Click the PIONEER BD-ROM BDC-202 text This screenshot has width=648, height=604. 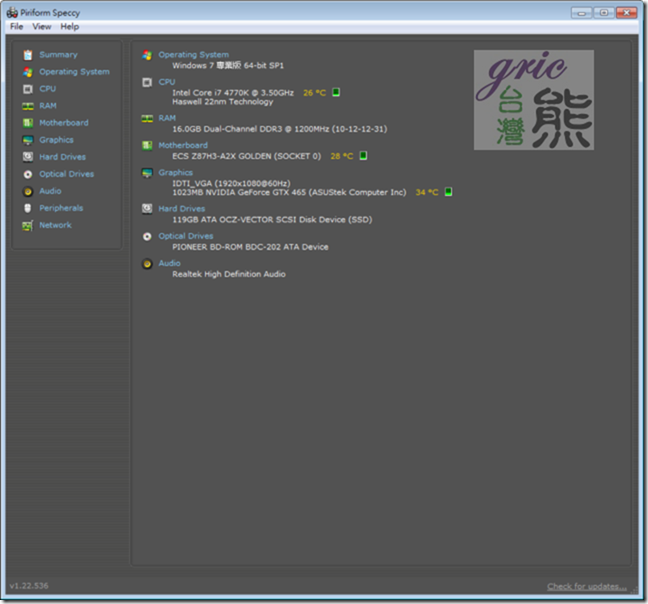[250, 247]
